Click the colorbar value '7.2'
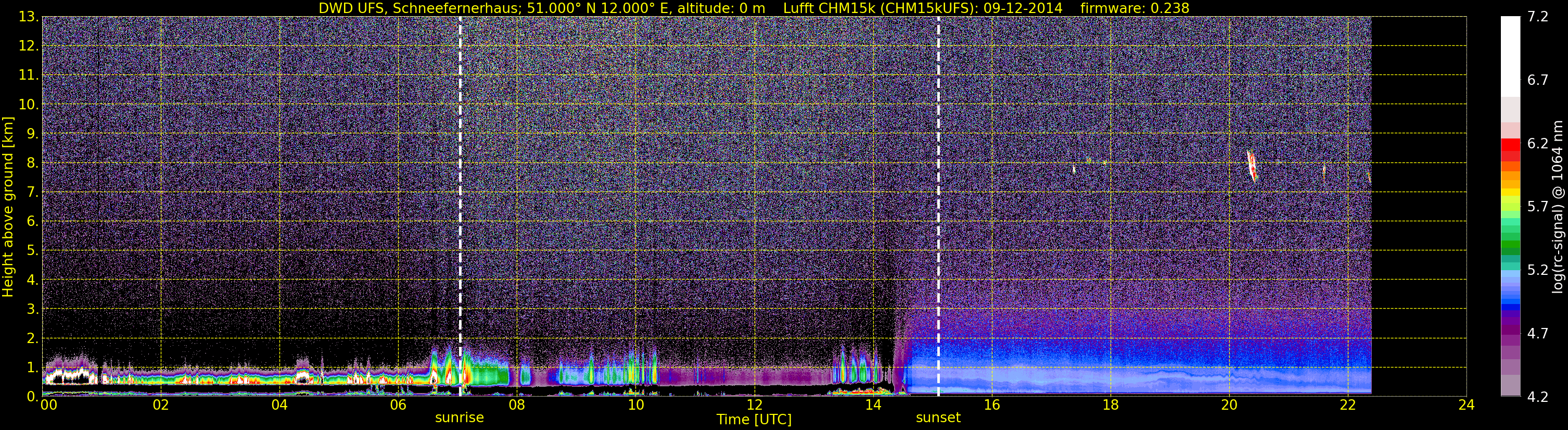 click(x=1538, y=17)
